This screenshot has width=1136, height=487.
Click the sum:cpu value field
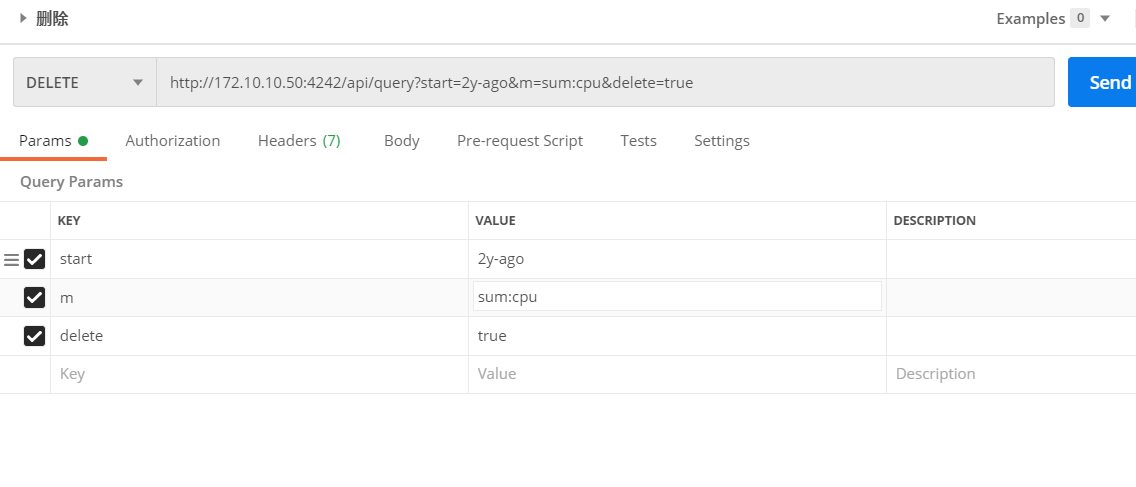(677, 296)
